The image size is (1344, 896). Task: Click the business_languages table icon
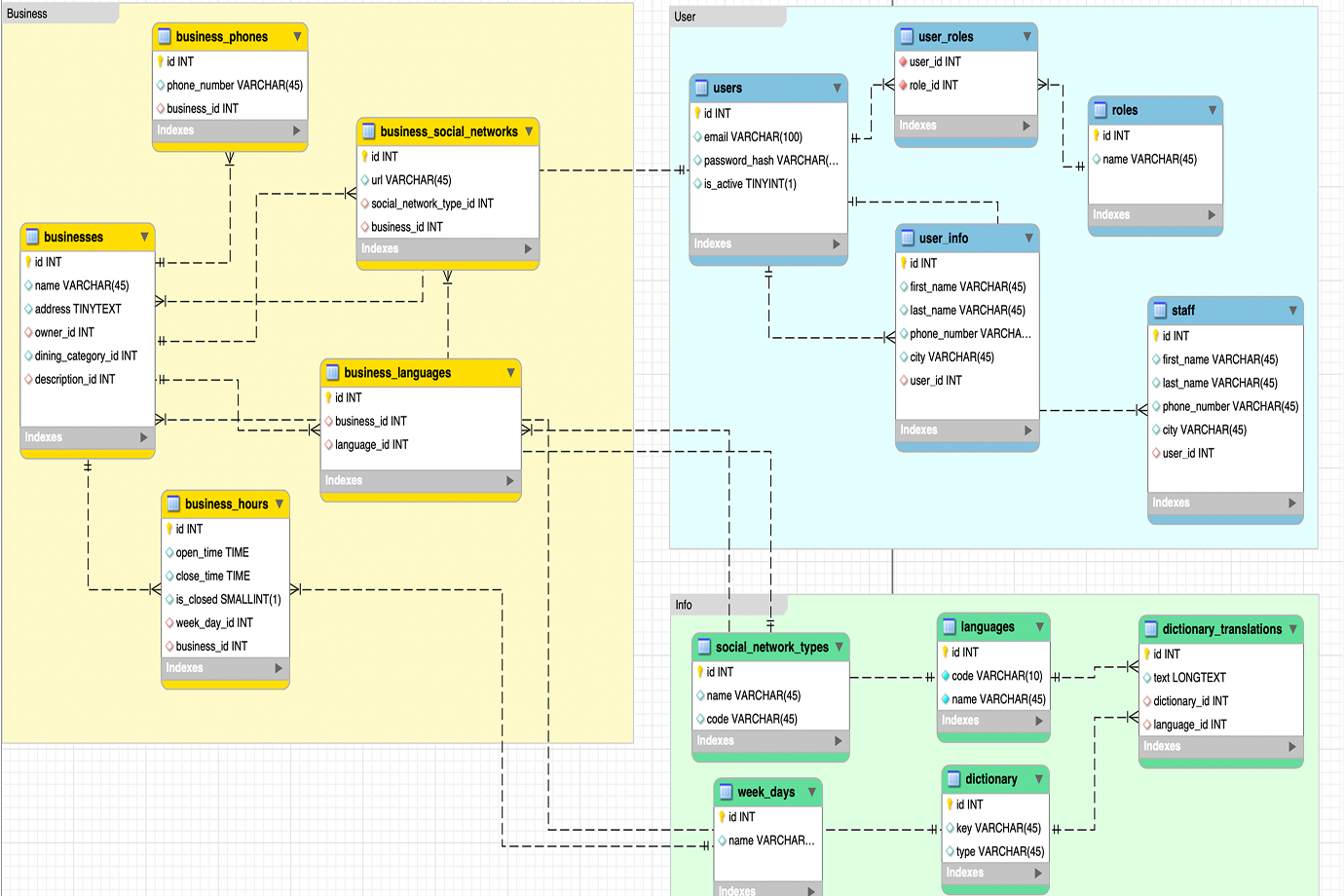pyautogui.click(x=332, y=372)
